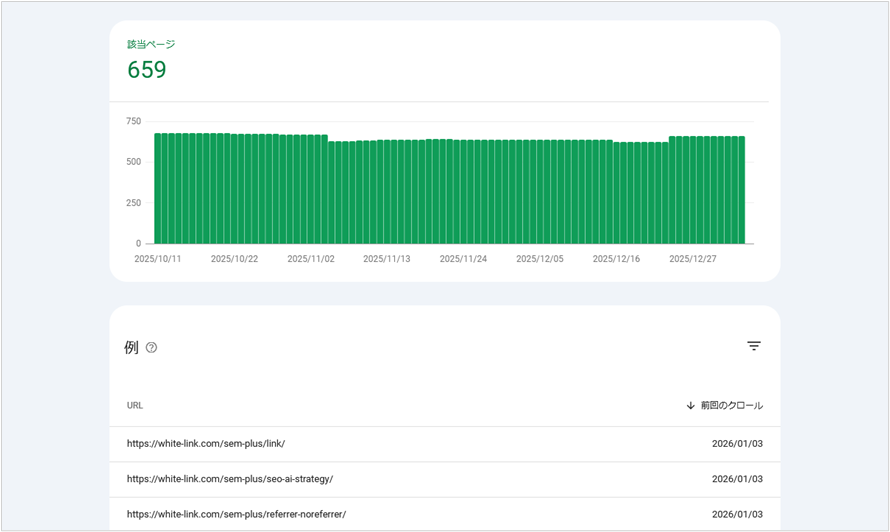Click the down arrow sort icon

(x=690, y=406)
